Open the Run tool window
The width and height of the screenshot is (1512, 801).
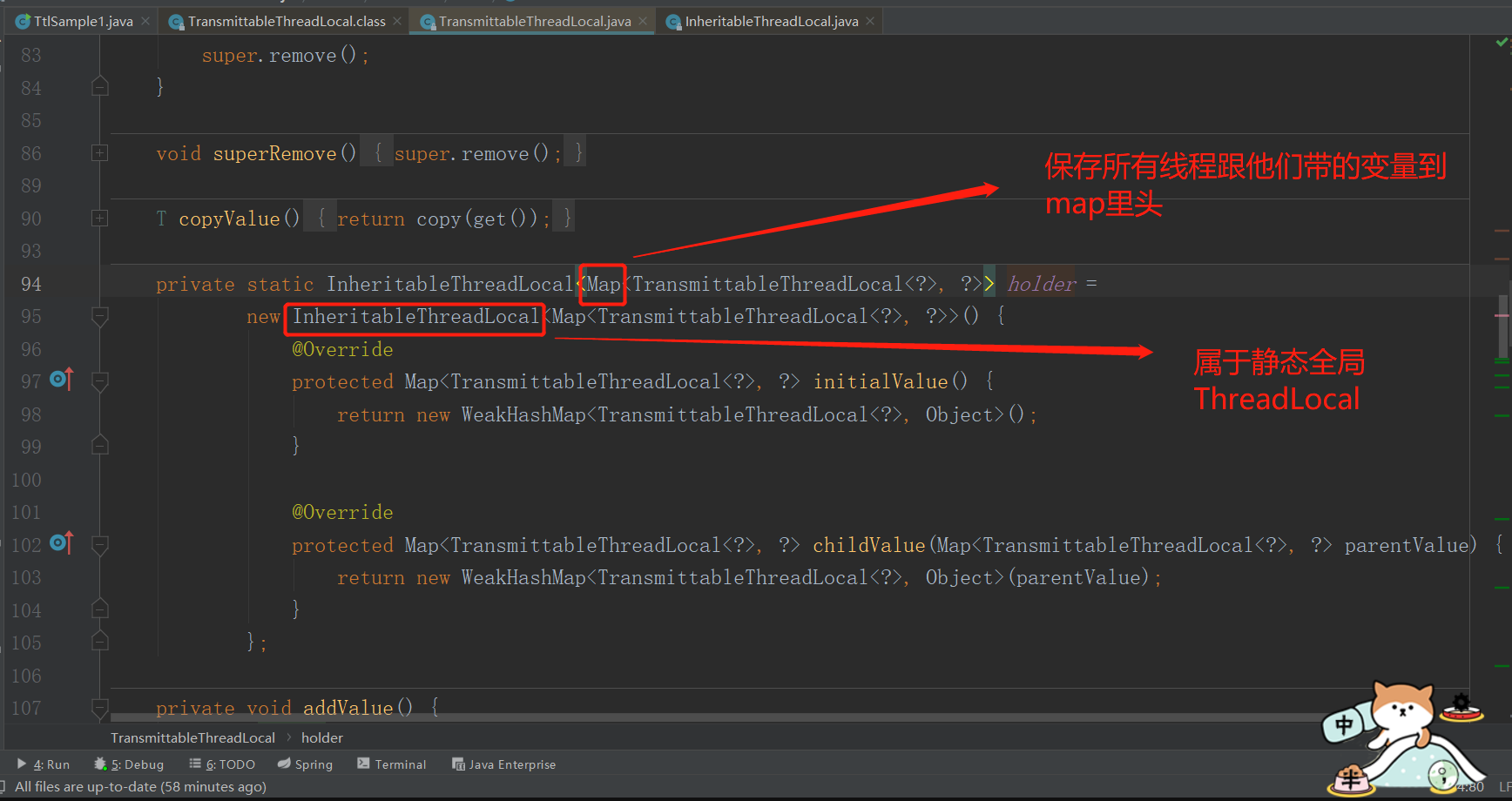point(43,764)
